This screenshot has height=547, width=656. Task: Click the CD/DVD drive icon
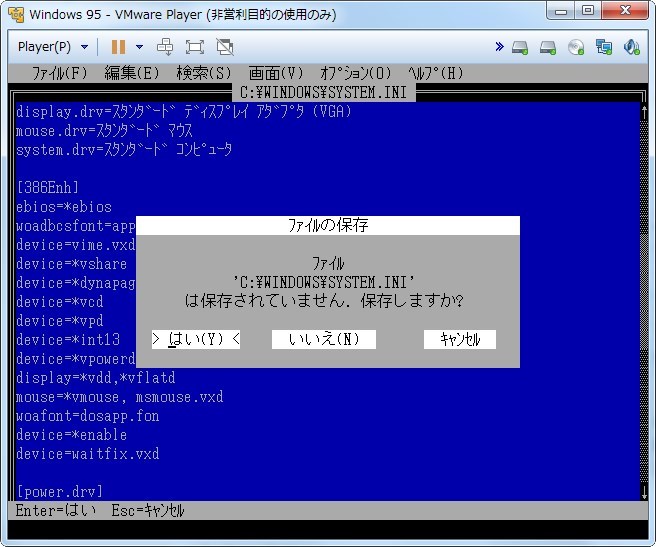[576, 47]
